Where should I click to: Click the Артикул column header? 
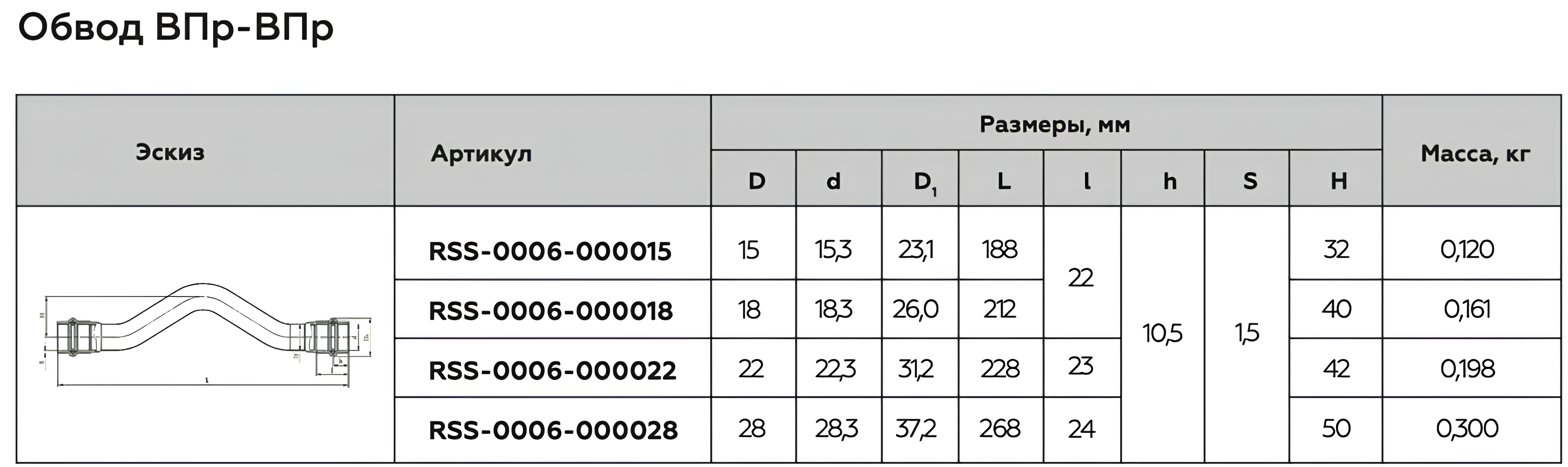[x=481, y=154]
